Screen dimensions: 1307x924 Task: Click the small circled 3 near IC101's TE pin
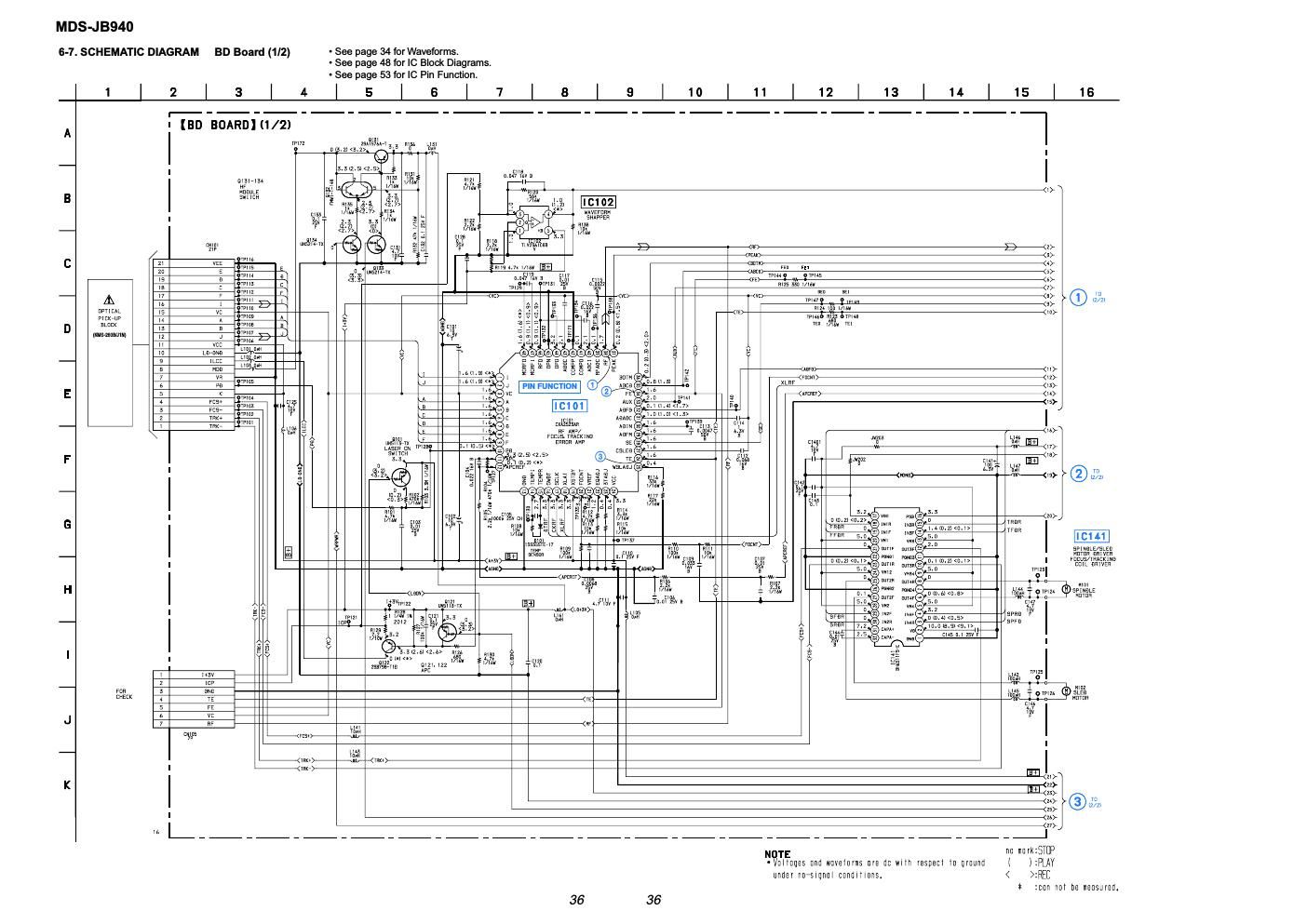click(600, 456)
